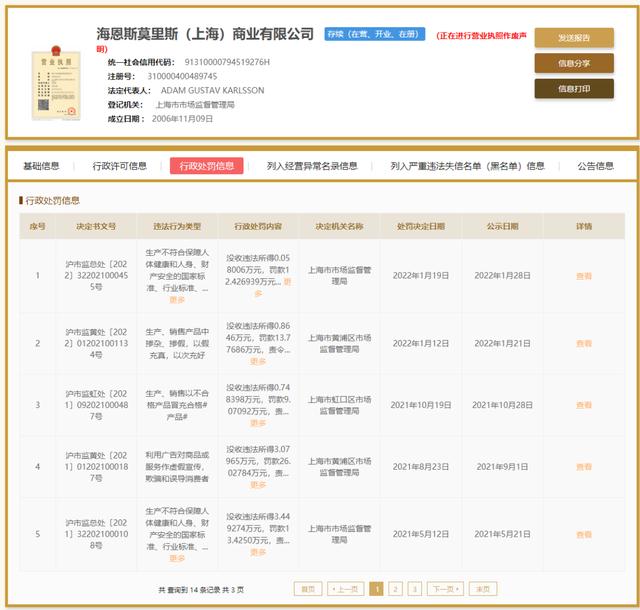View details (查看) for record 3
Image resolution: width=640 pixels, height=610 pixels.
[x=584, y=405]
